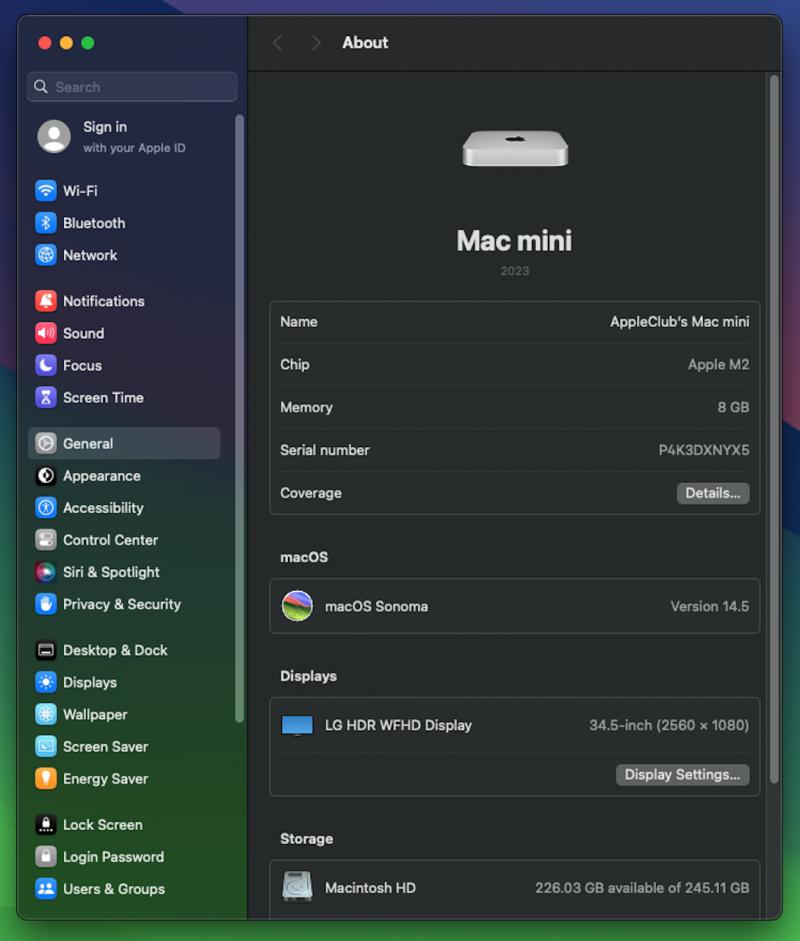
Task: Click the Sound speaker icon
Action: [46, 333]
